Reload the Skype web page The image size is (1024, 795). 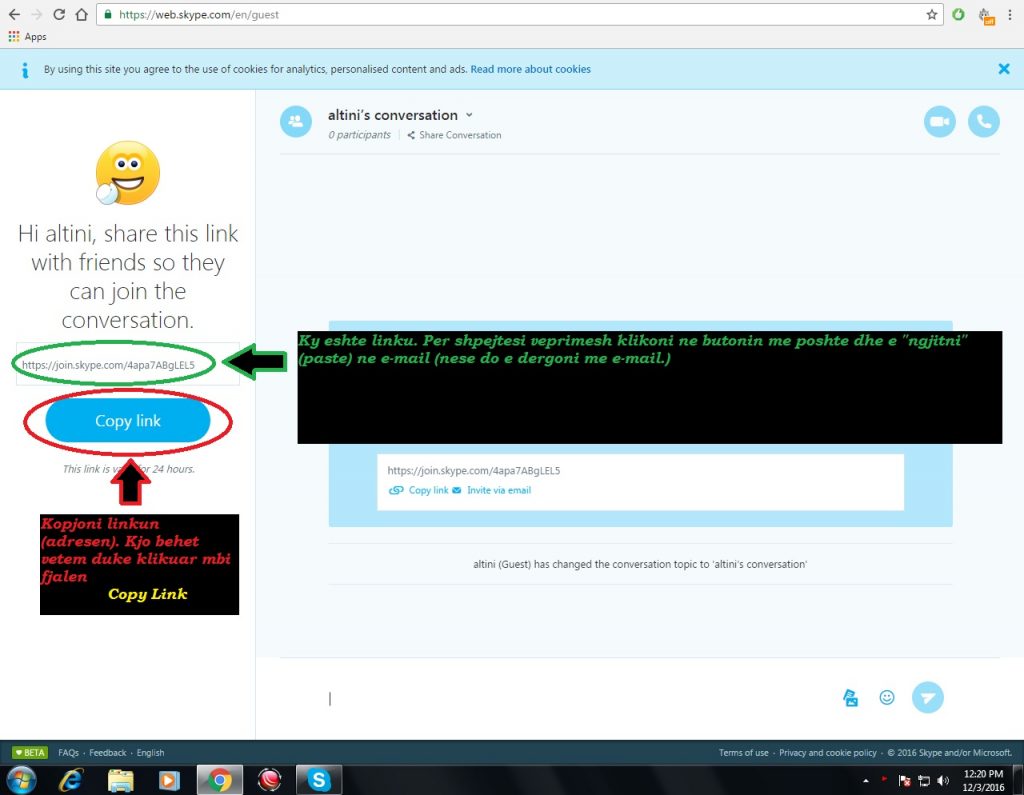pyautogui.click(x=59, y=14)
